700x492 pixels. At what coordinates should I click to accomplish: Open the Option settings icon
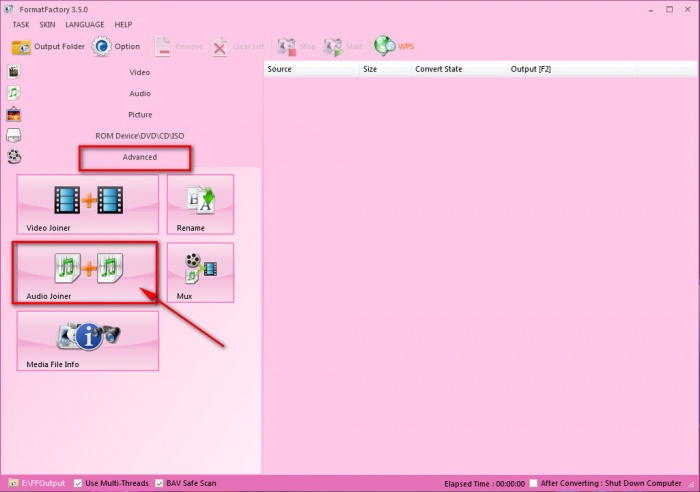coord(101,46)
